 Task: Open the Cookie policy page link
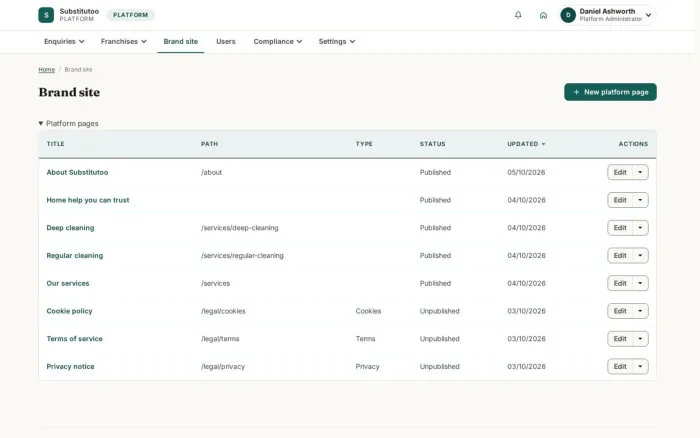tap(69, 311)
